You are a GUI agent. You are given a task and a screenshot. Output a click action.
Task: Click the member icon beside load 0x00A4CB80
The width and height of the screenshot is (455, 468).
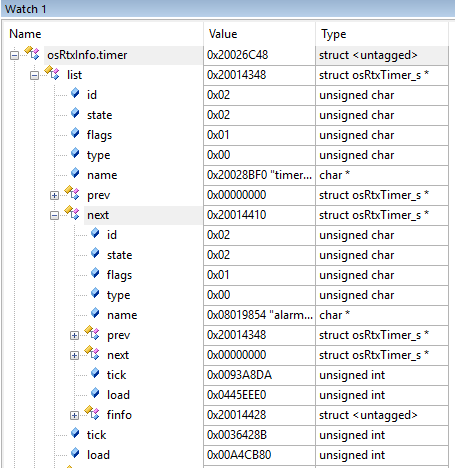tap(75, 453)
